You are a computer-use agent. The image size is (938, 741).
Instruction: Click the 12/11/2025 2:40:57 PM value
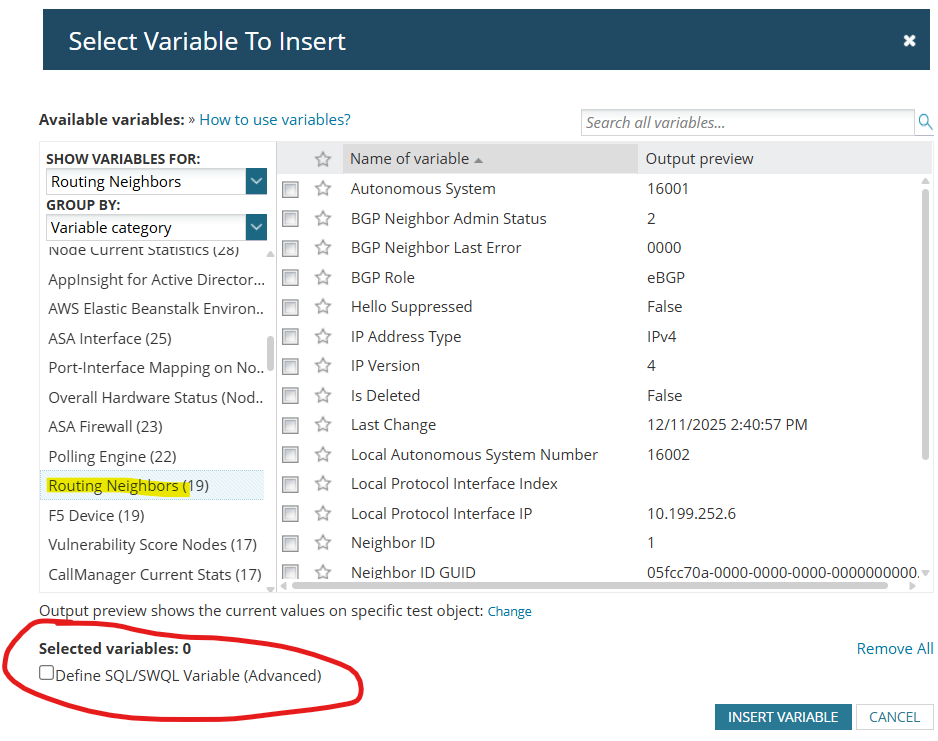tap(727, 425)
